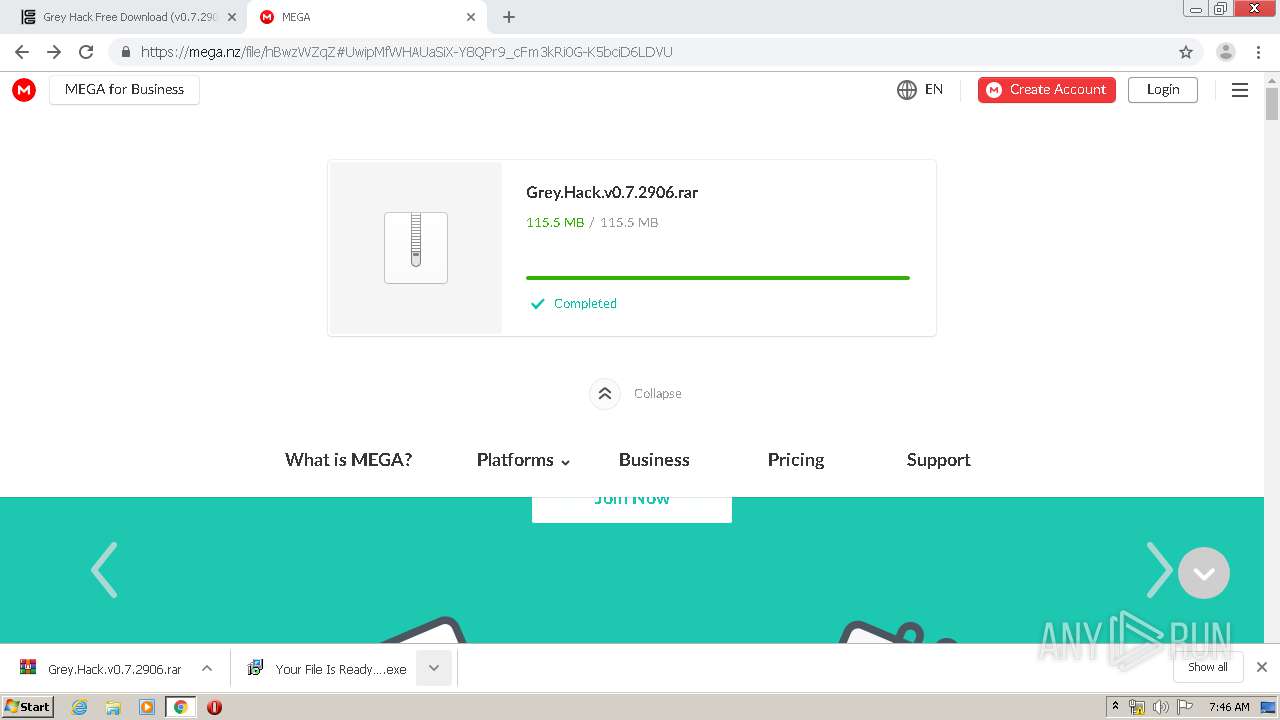1280x720 pixels.
Task: Close the Grey Hack Free Download tab
Action: pos(232,17)
